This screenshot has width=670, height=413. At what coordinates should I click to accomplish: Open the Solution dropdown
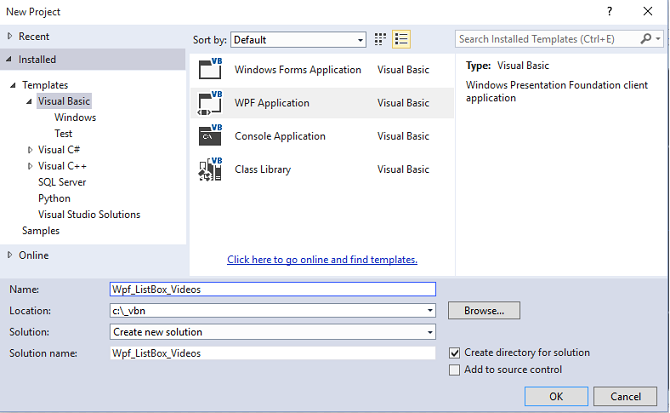pos(273,332)
